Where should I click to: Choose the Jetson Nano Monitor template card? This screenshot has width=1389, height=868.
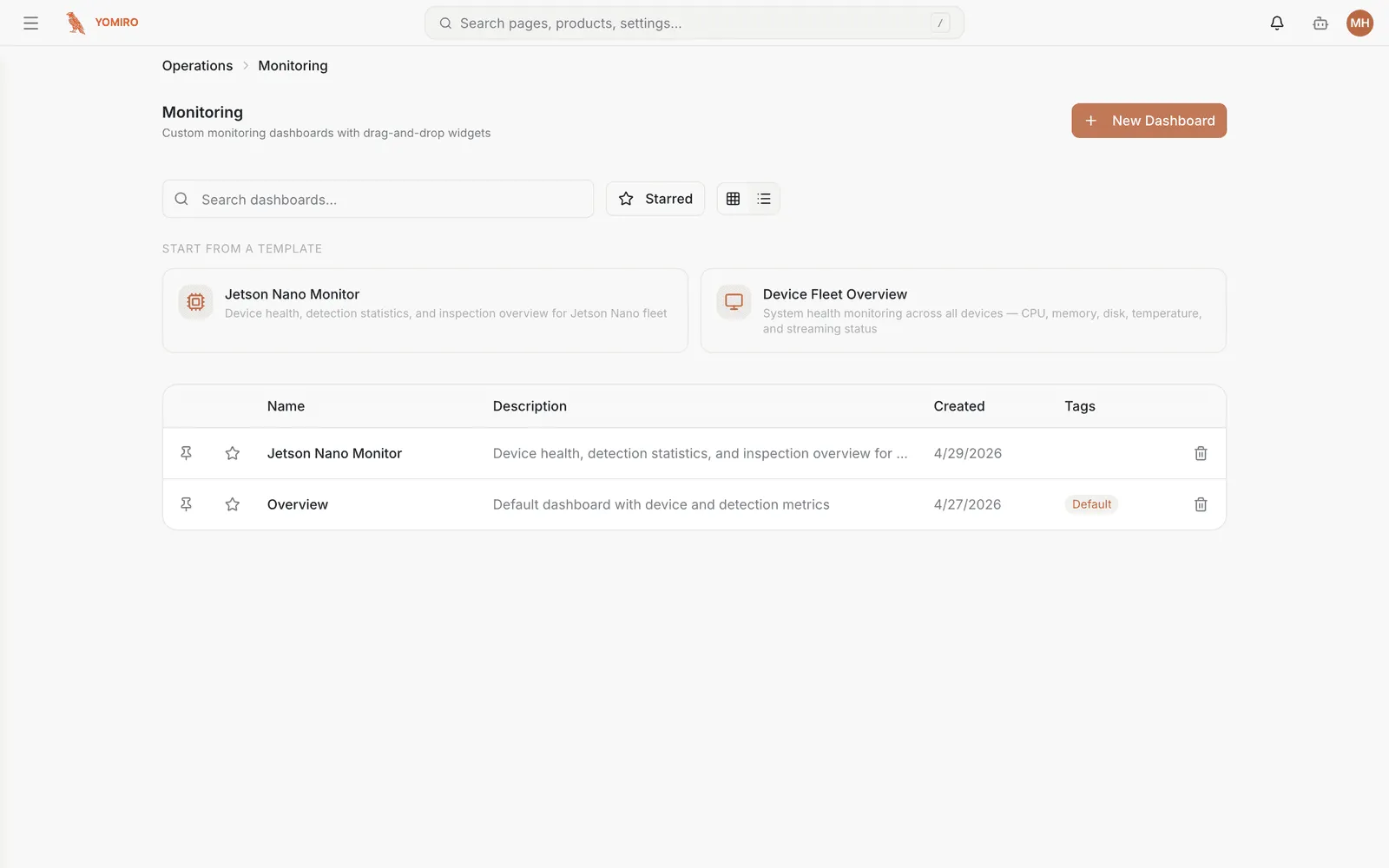pyautogui.click(x=425, y=311)
